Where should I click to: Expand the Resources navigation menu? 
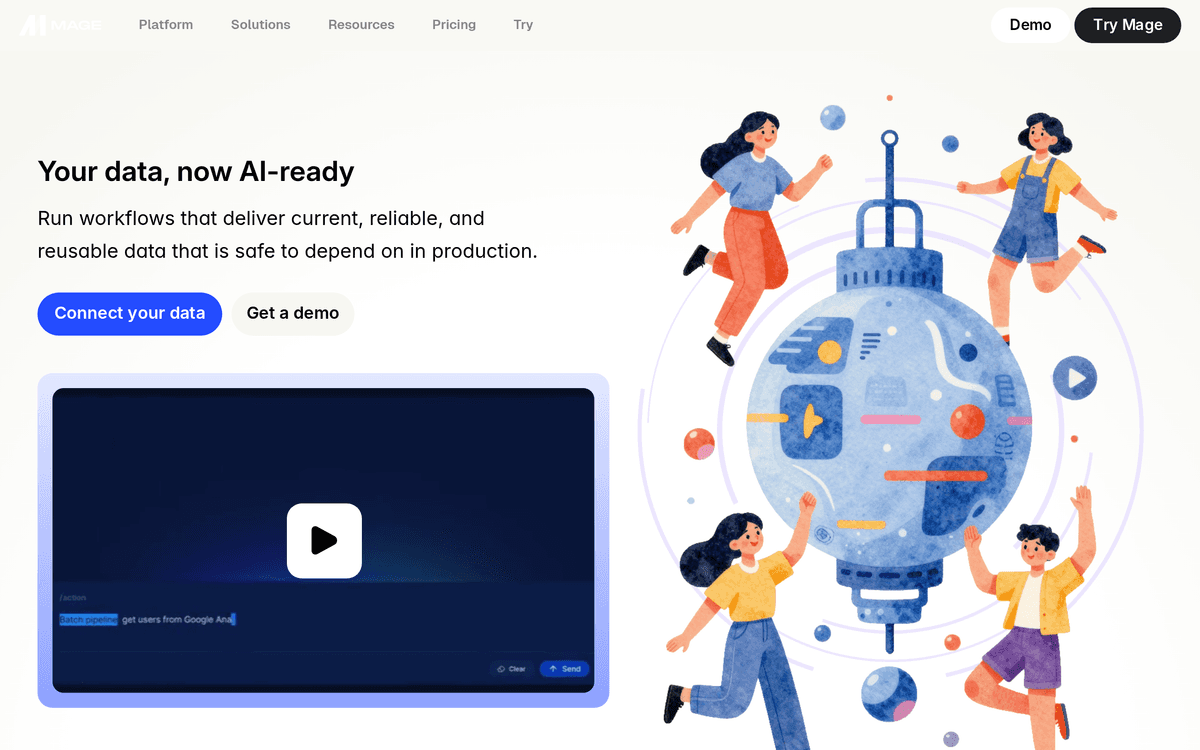pyautogui.click(x=361, y=25)
